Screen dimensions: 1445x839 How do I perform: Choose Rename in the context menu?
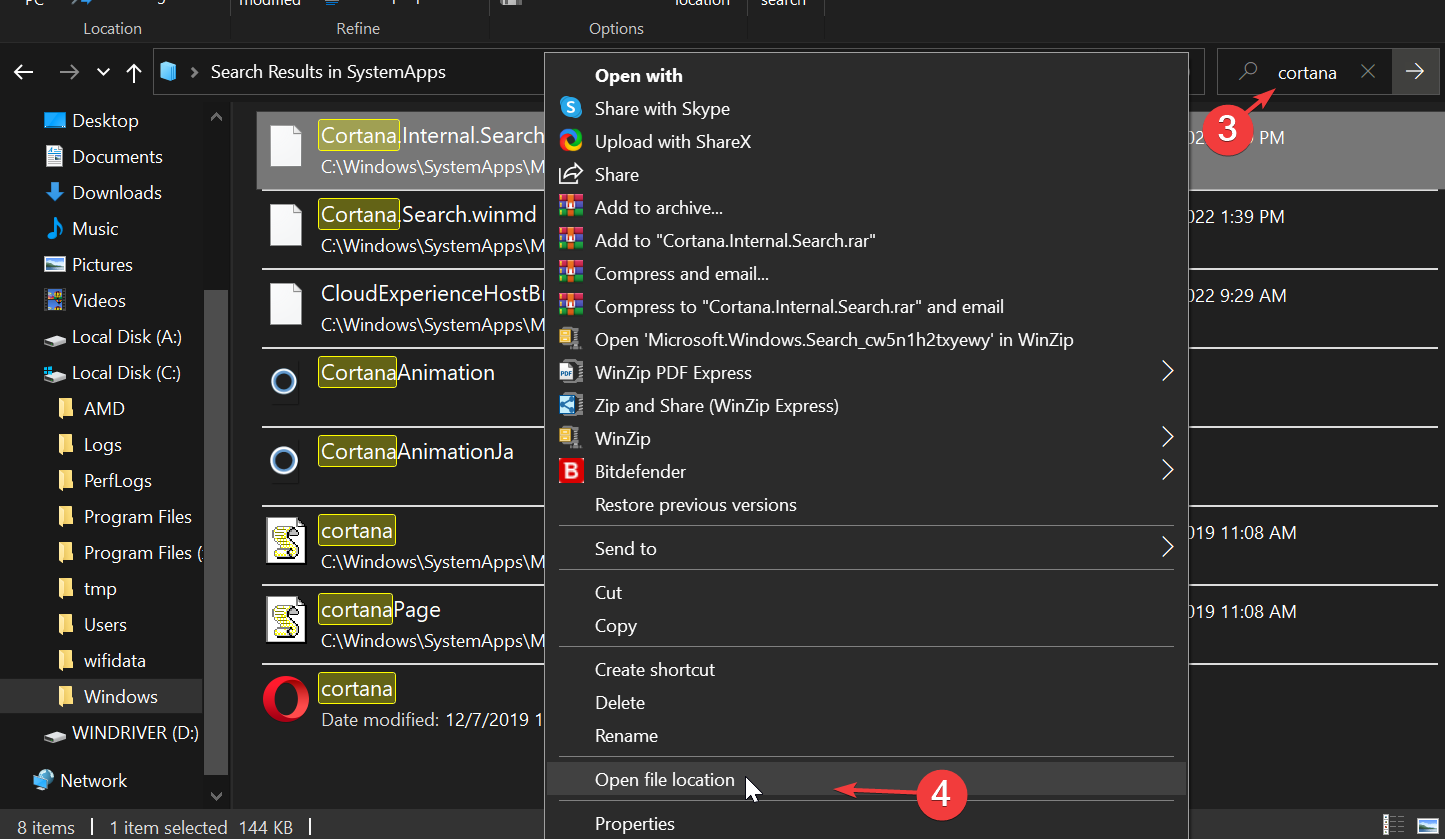[626, 735]
